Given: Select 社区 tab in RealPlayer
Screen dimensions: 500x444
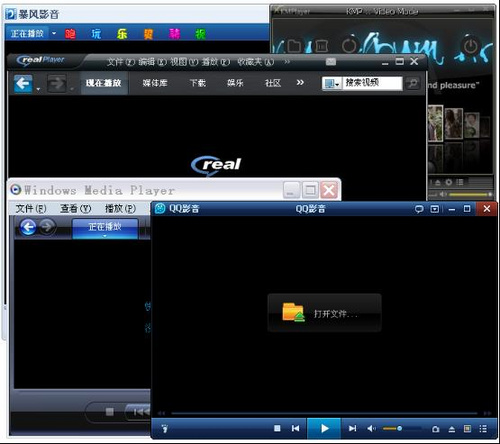Looking at the screenshot, I should (273, 83).
